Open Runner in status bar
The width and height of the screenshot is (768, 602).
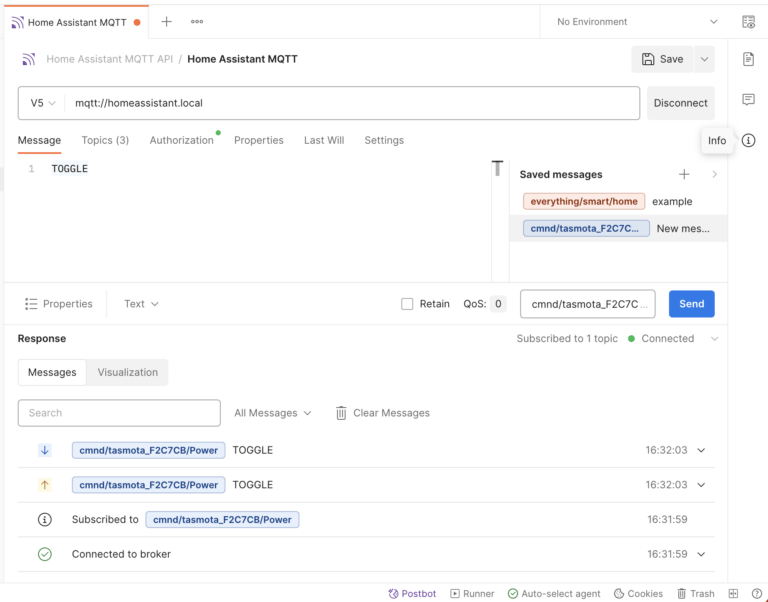coord(472,594)
